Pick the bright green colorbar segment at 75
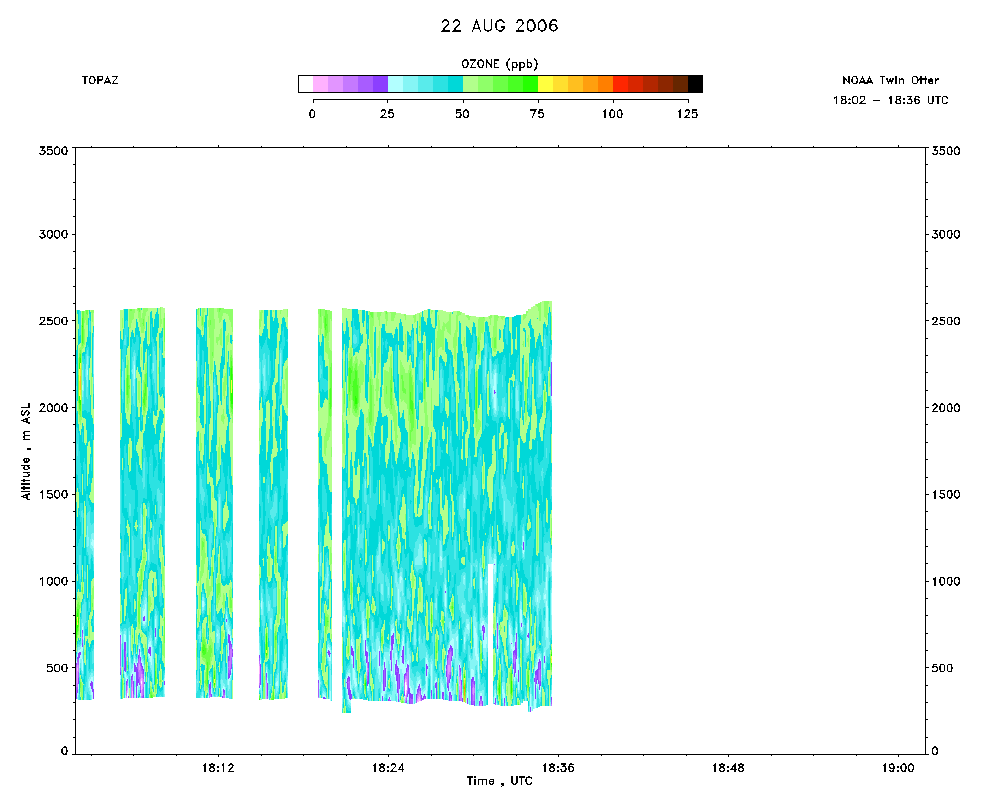Screen dimensions: 1000x800 [x=530, y=84]
